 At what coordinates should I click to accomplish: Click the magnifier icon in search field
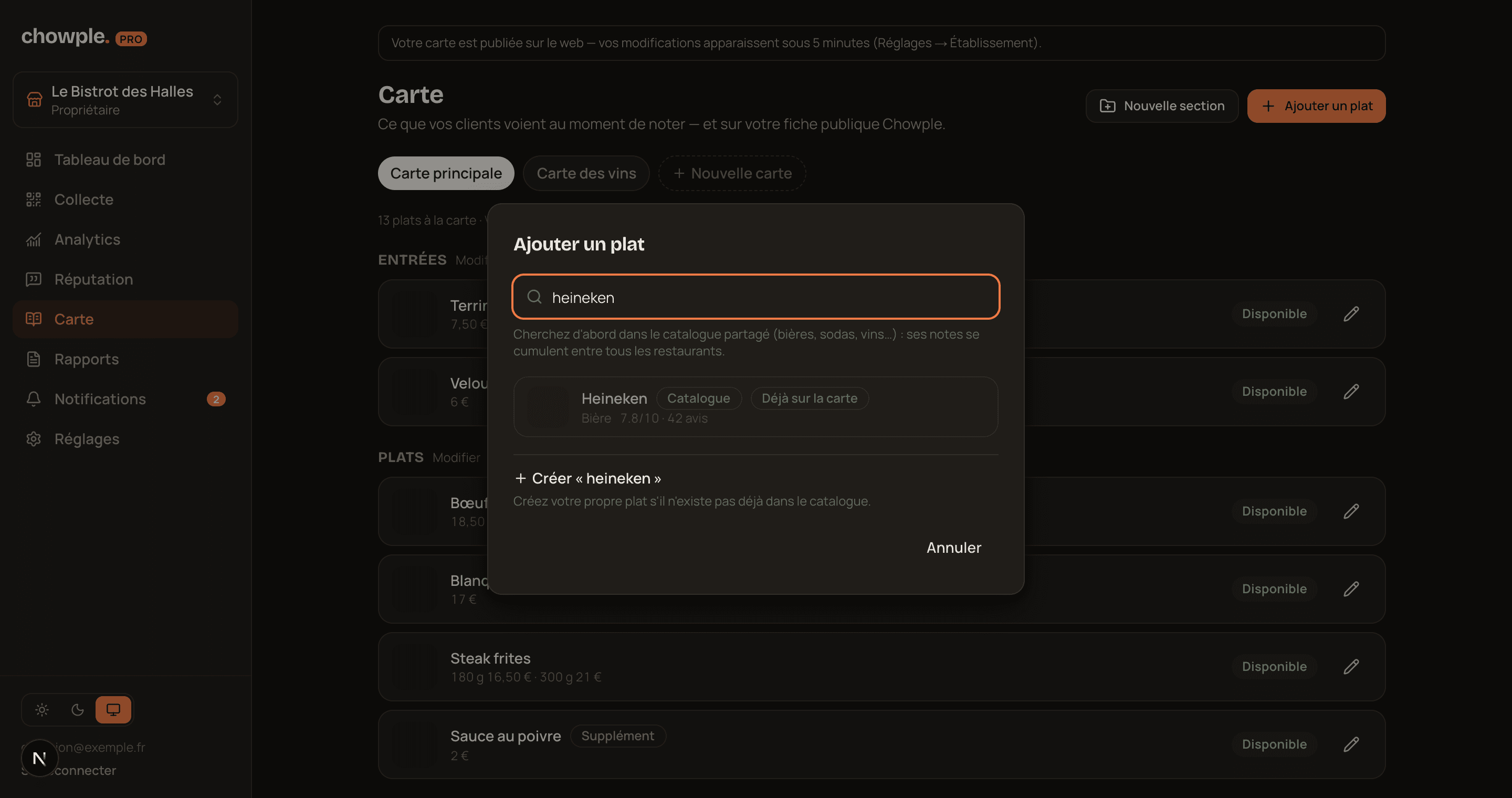(x=534, y=297)
